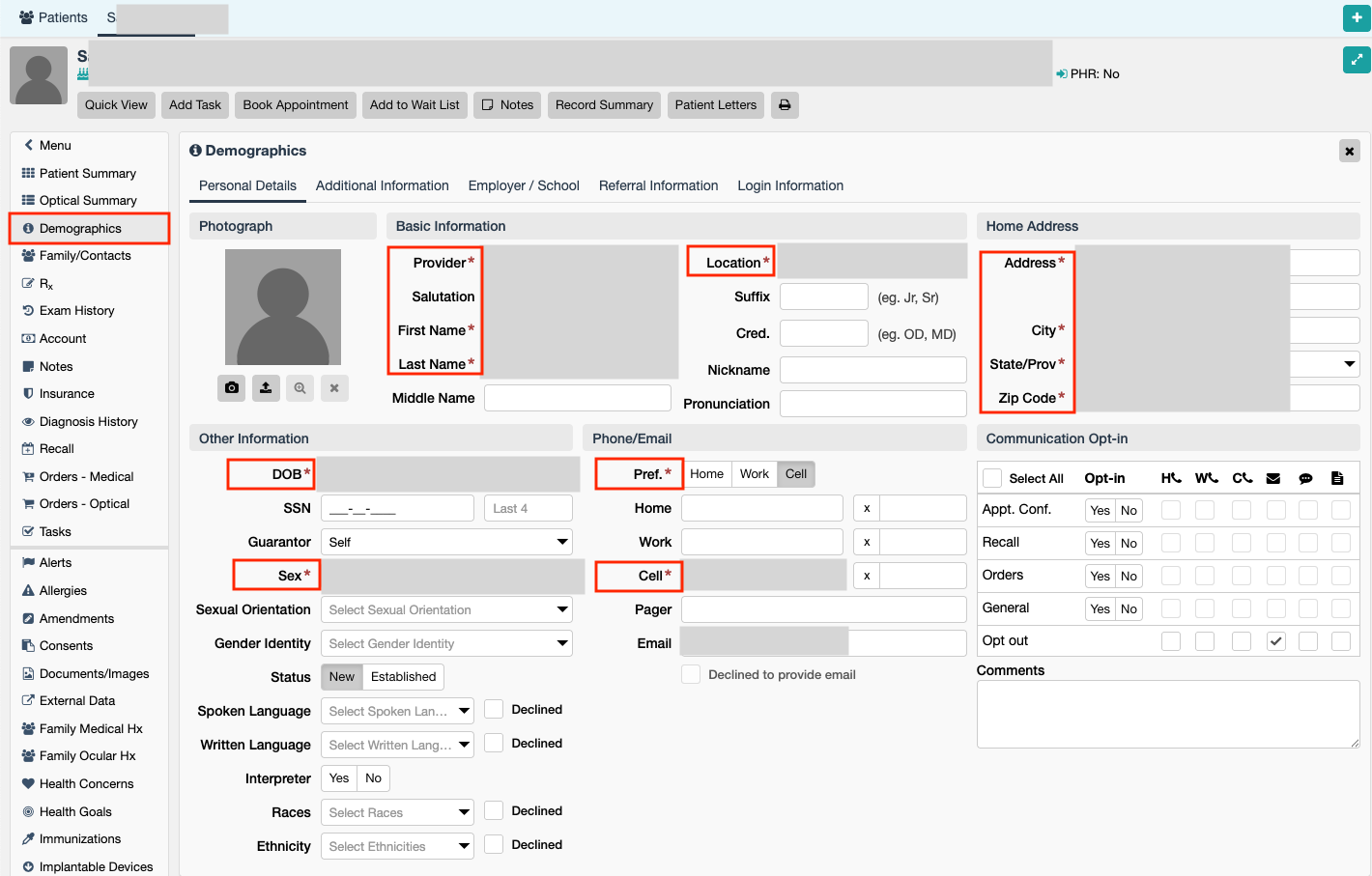
Task: Click the upload photo icon
Action: [x=266, y=388]
